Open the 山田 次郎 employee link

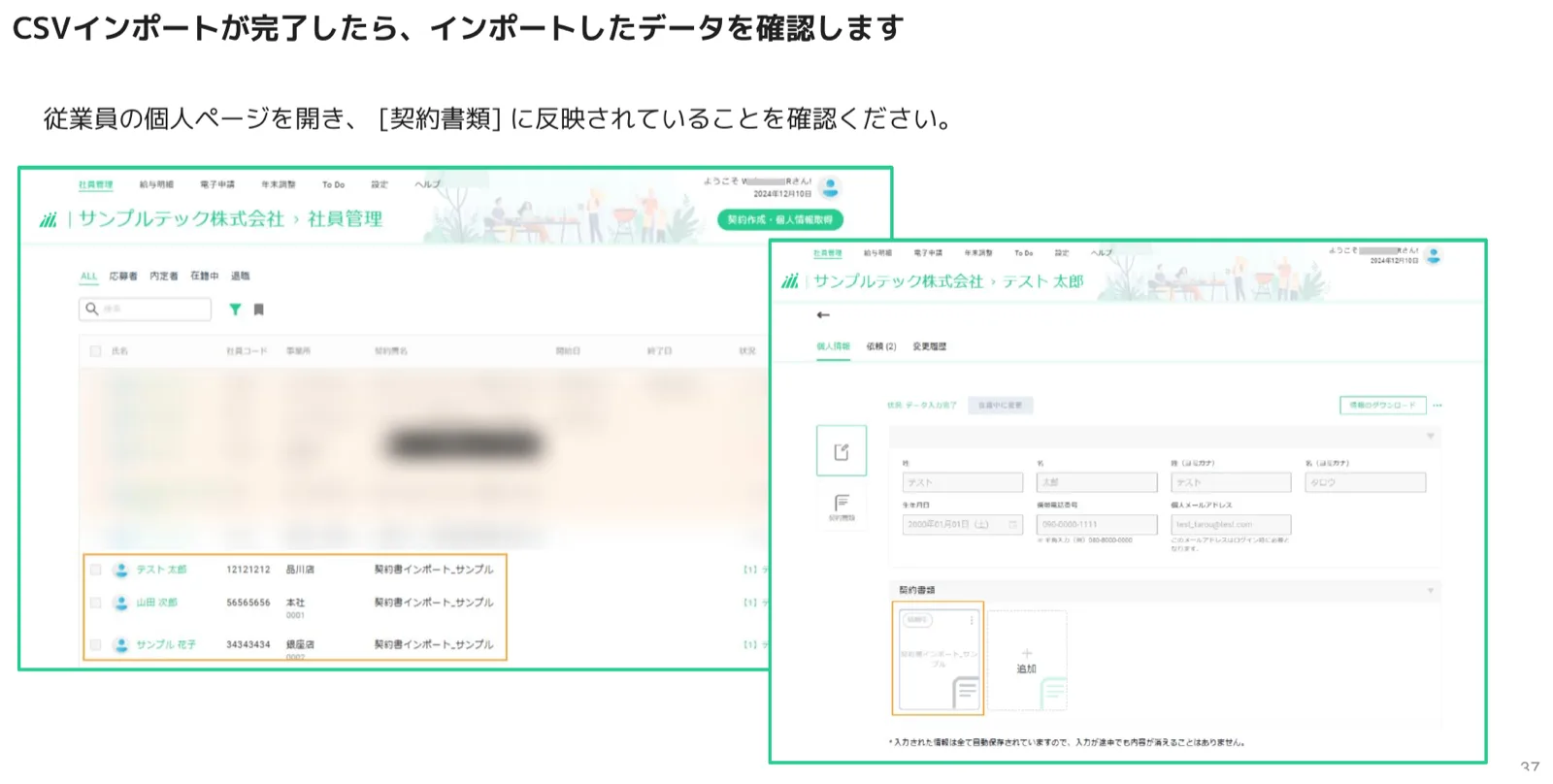tap(156, 603)
